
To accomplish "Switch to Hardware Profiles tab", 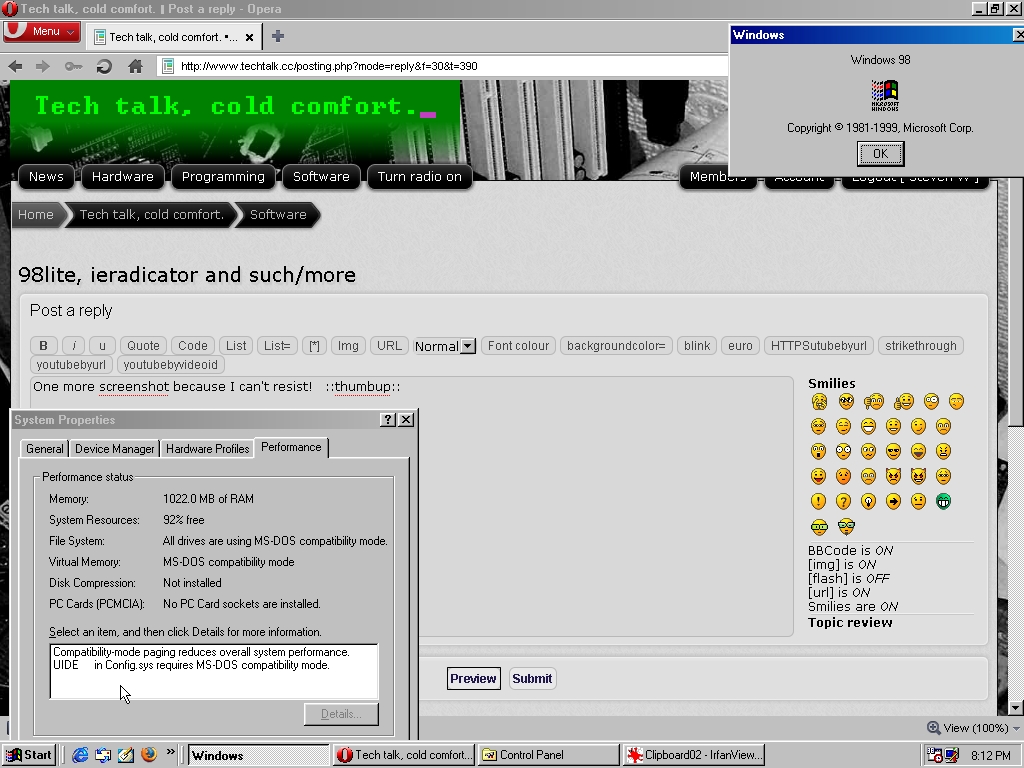I will [x=208, y=449].
